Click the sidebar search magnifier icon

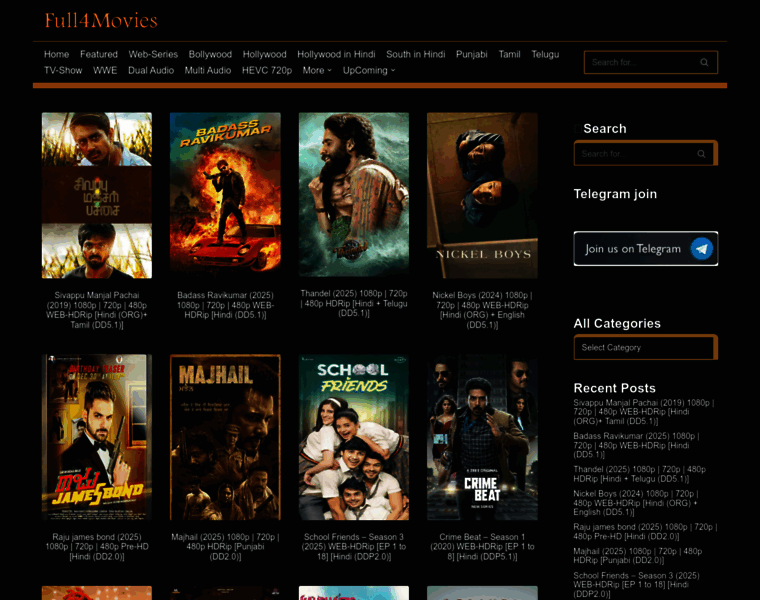click(x=701, y=154)
